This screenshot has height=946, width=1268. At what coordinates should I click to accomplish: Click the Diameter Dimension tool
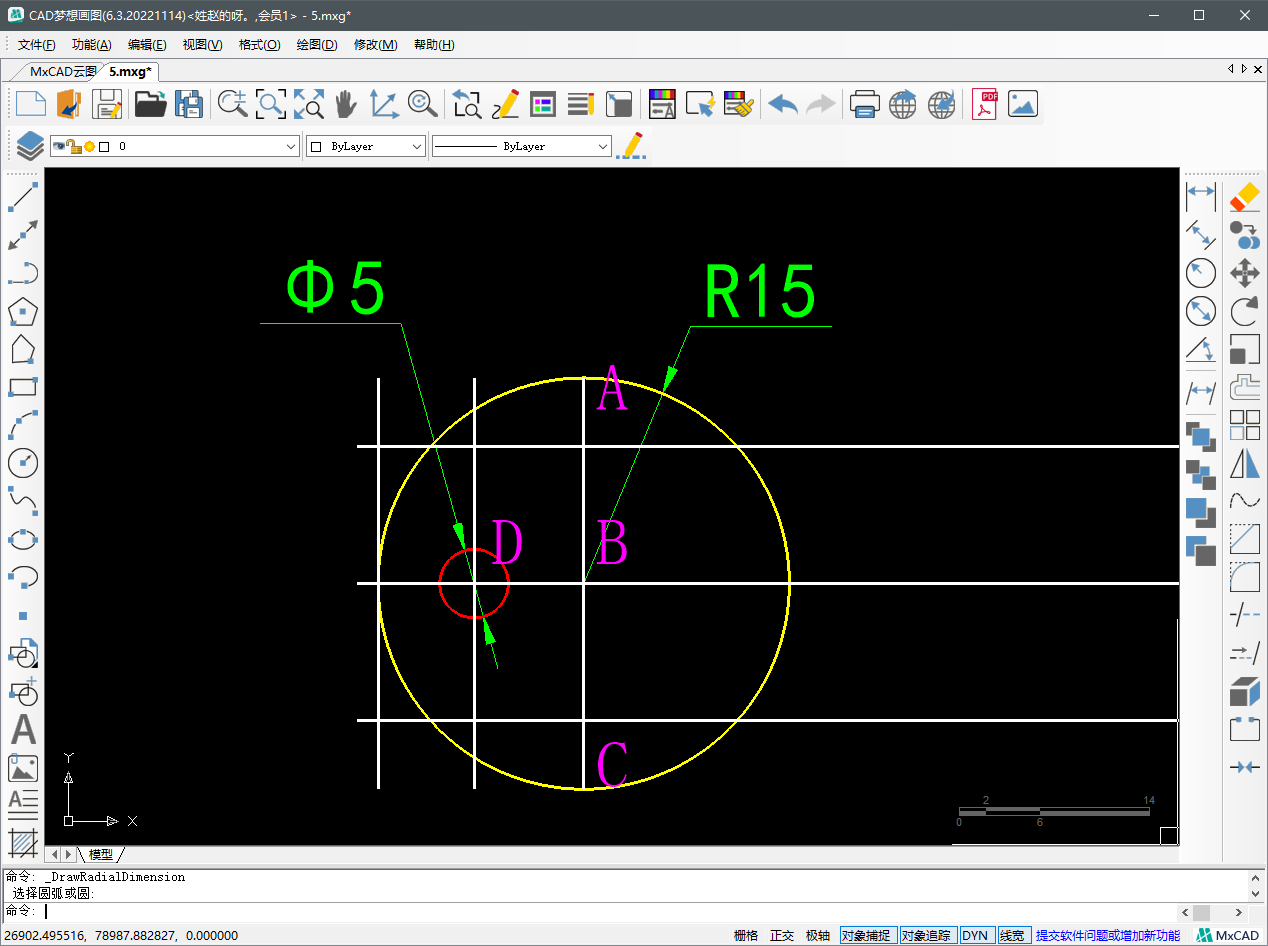1200,311
